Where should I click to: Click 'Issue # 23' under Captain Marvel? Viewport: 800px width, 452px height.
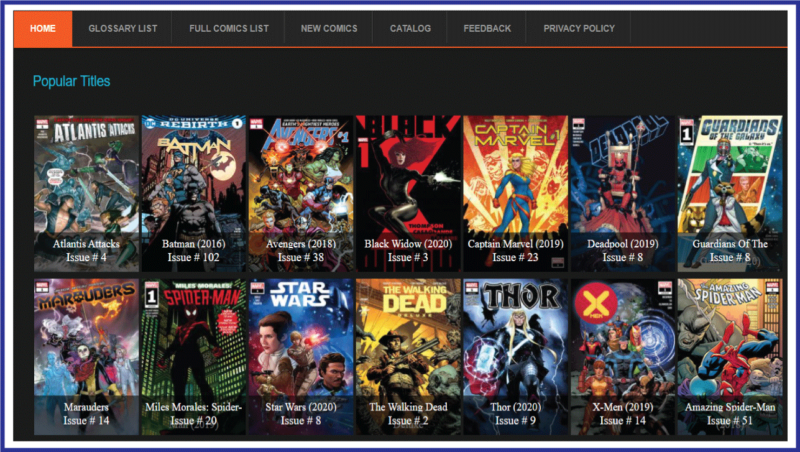pyautogui.click(x=515, y=257)
